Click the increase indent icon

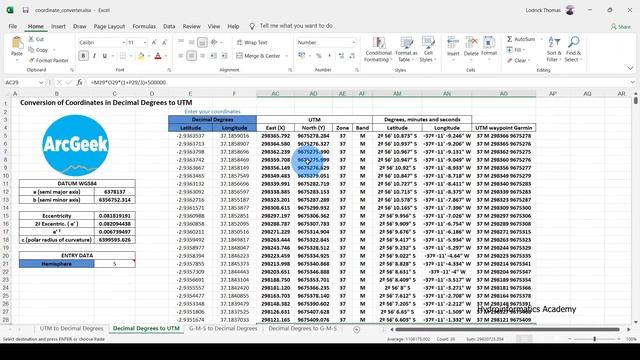click(224, 56)
